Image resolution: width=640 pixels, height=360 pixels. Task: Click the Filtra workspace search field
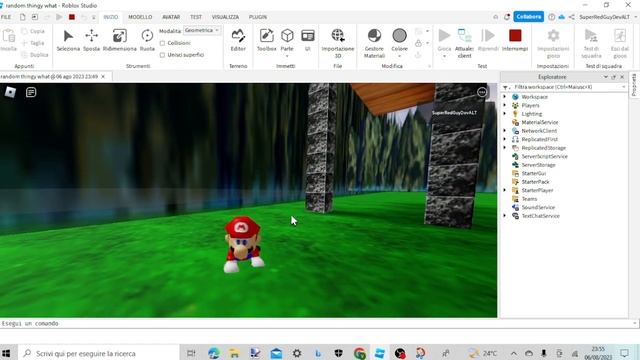(565, 87)
